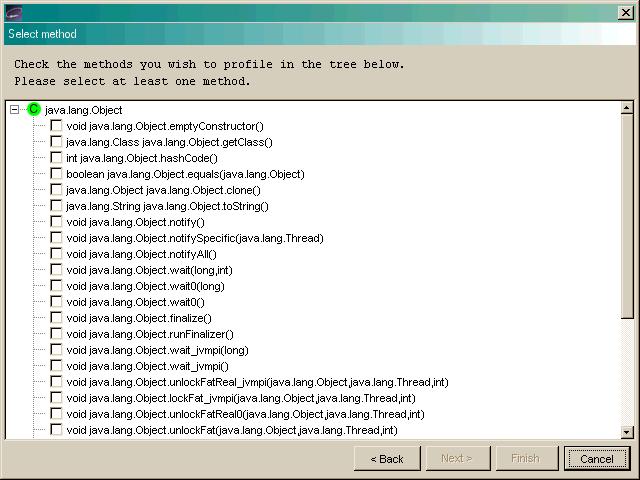Viewport: 640px width, 480px height.
Task: Check the wait(long,int) method checkbox
Action: (x=56, y=270)
